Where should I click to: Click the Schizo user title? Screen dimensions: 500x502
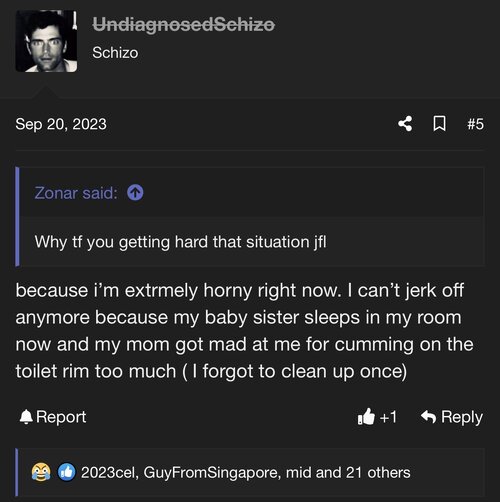coord(115,53)
